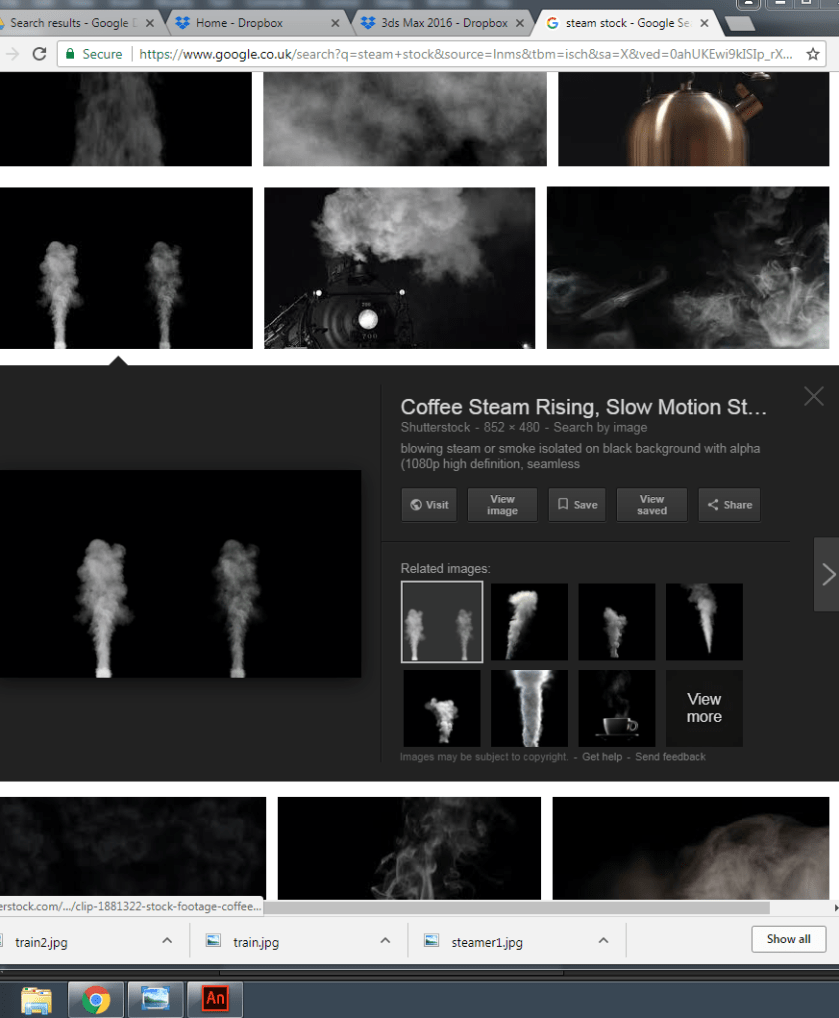Image resolution: width=839 pixels, height=1018 pixels.
Task: Expand options for steamer1.jpg download
Action: (603, 941)
